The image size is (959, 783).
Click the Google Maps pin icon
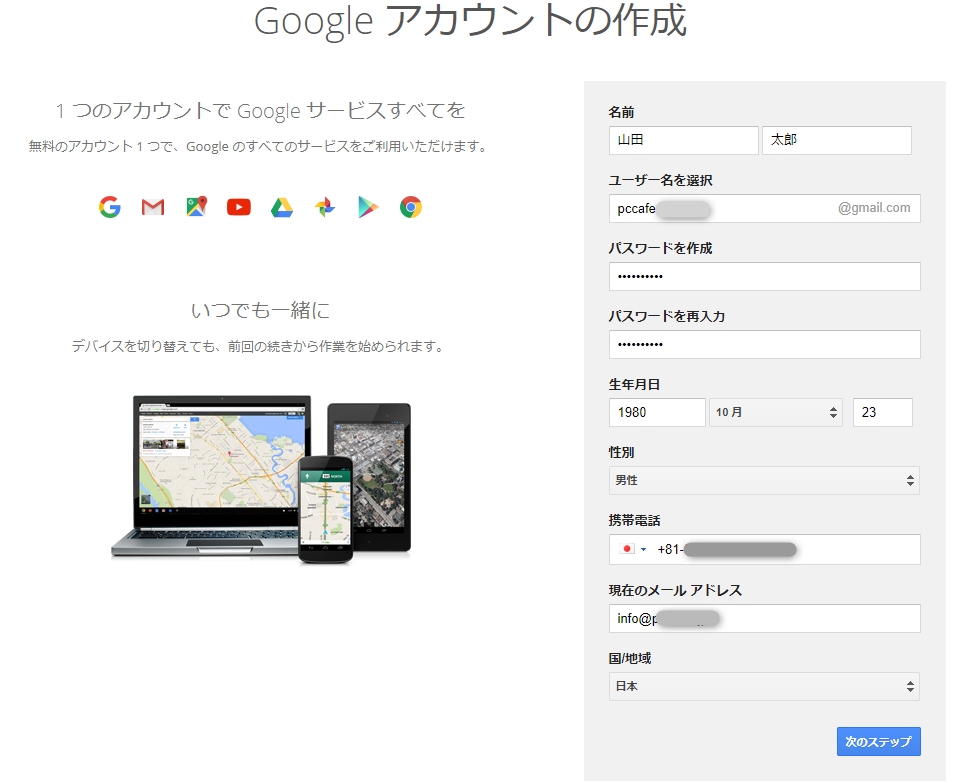(x=196, y=207)
